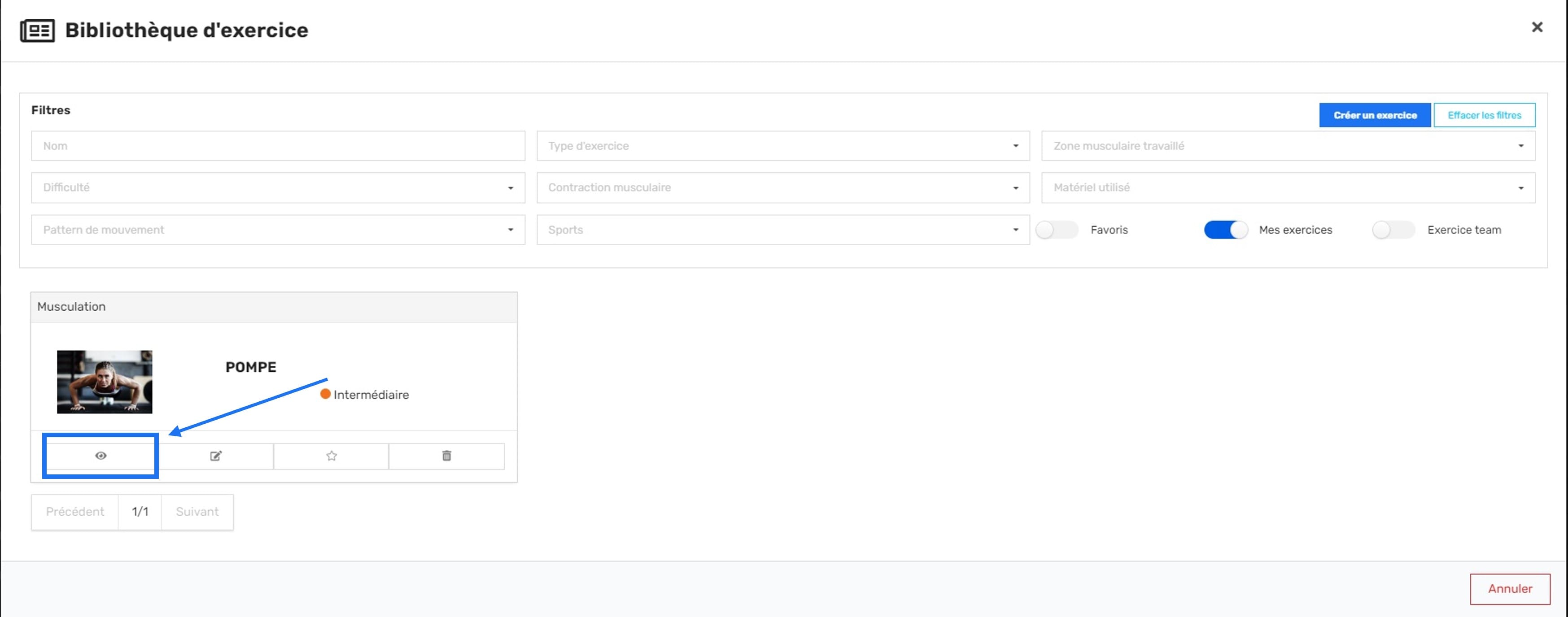Click the eye icon to view POMPE exercise

[x=100, y=456]
